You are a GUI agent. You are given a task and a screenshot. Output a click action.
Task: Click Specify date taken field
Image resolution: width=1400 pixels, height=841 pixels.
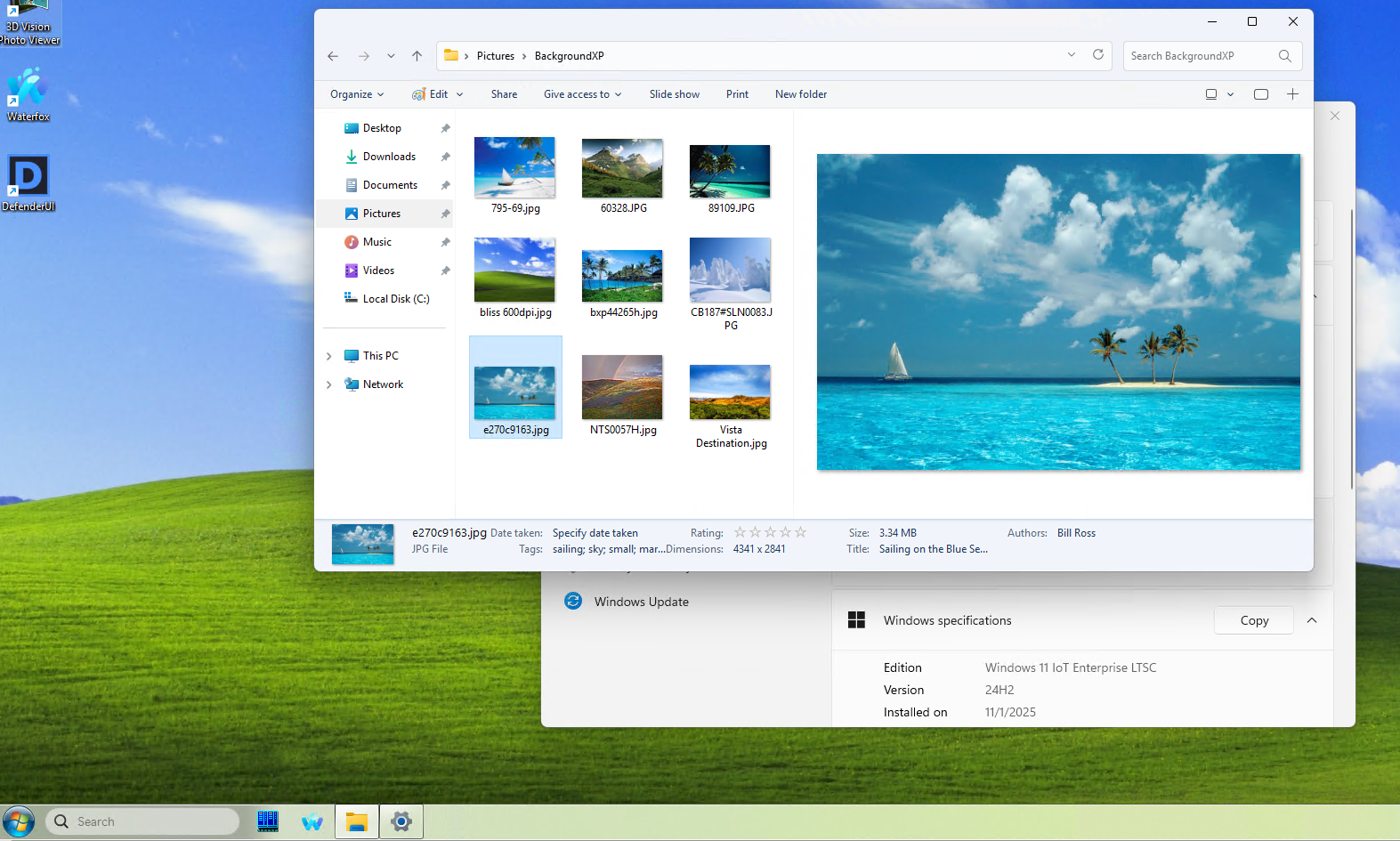pos(595,533)
